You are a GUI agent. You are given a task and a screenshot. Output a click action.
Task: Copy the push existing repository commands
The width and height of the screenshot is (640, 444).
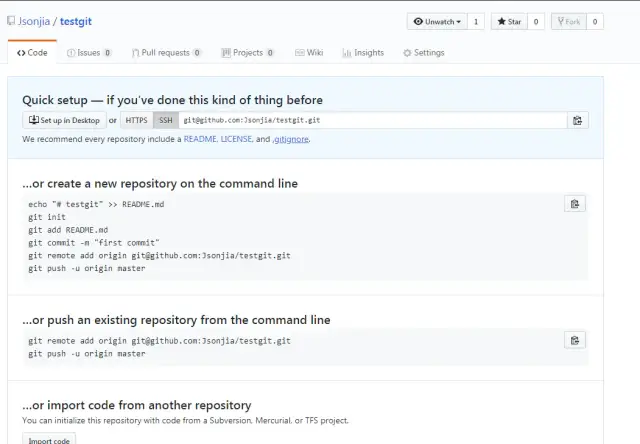(574, 340)
